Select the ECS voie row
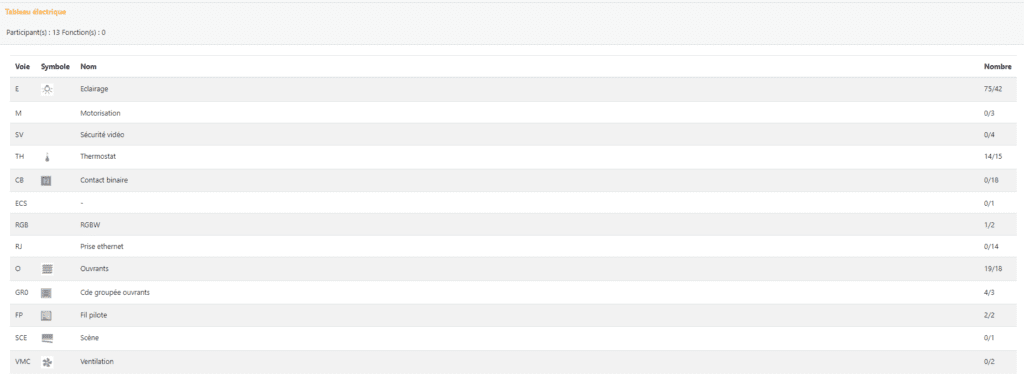Image resolution: width=1024 pixels, height=380 pixels. [x=512, y=203]
